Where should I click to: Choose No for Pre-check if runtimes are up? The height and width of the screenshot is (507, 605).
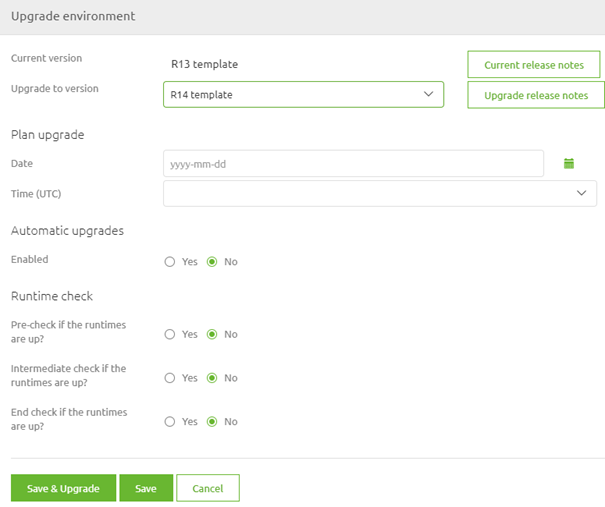[x=212, y=334]
